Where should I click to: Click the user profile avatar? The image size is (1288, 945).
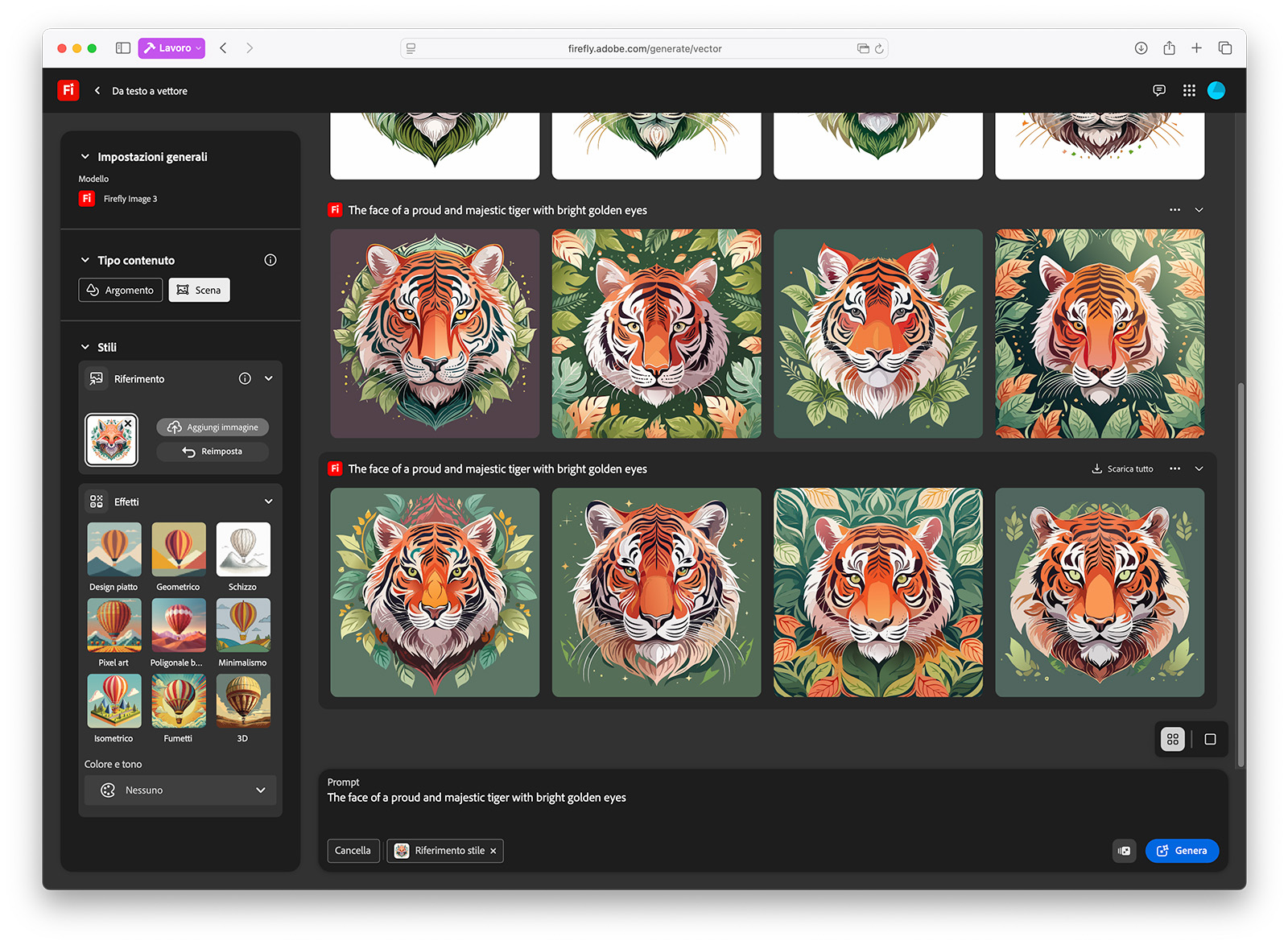tap(1216, 91)
